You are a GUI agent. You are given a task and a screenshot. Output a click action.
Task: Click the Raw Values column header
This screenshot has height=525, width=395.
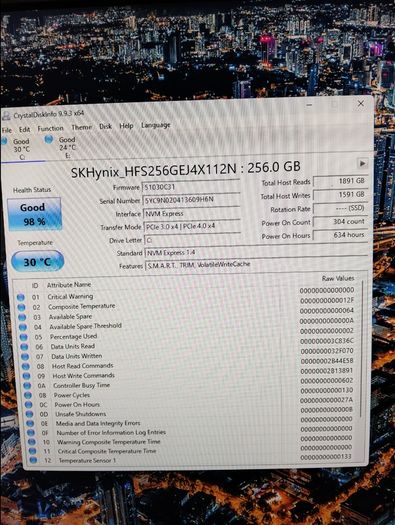(338, 278)
